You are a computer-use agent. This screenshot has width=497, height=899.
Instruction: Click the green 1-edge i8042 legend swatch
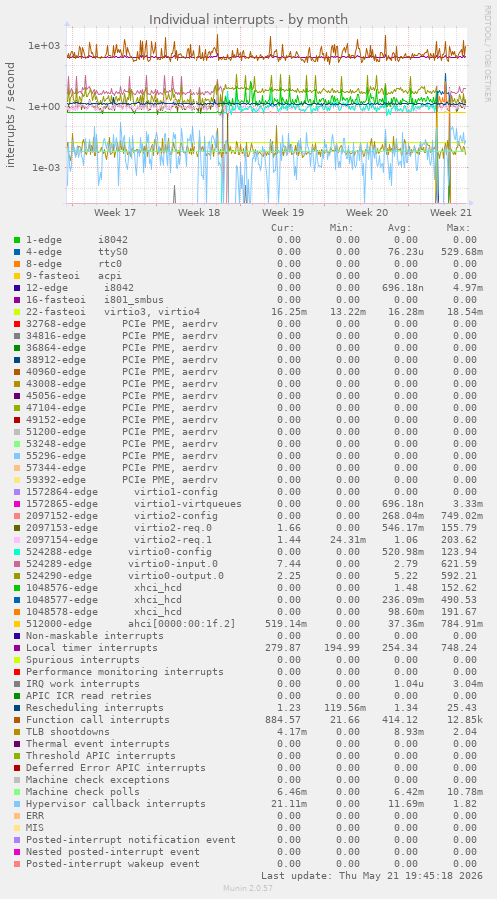point(17,240)
